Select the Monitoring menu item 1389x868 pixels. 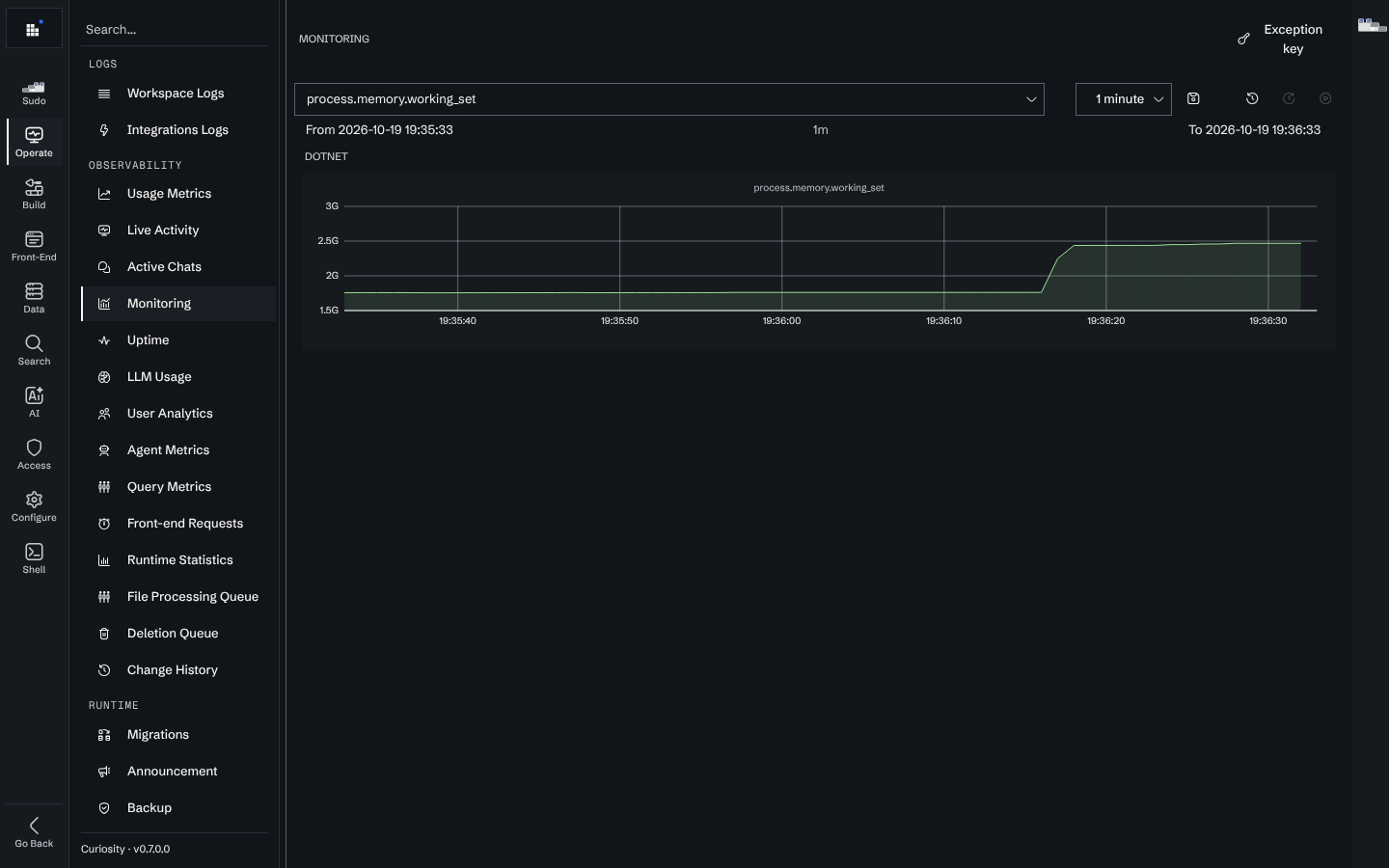point(178,304)
